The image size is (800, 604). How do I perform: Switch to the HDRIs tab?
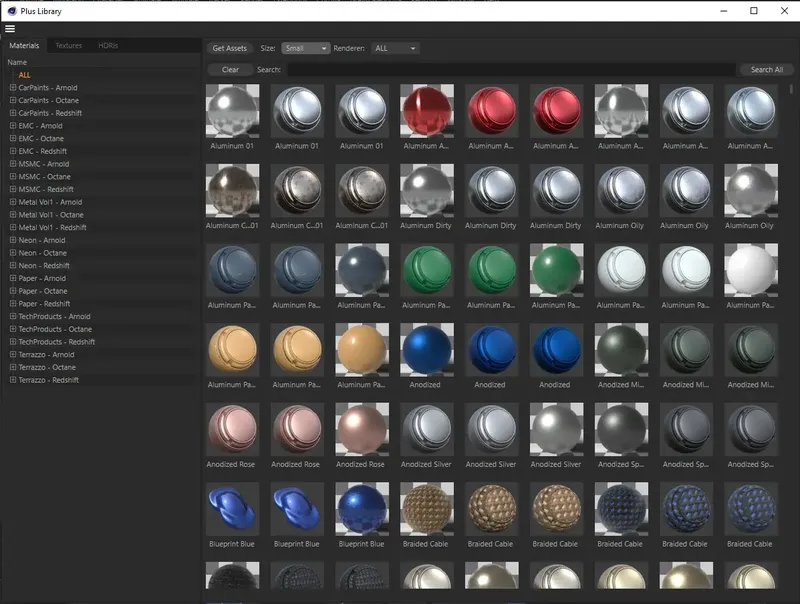pos(105,45)
